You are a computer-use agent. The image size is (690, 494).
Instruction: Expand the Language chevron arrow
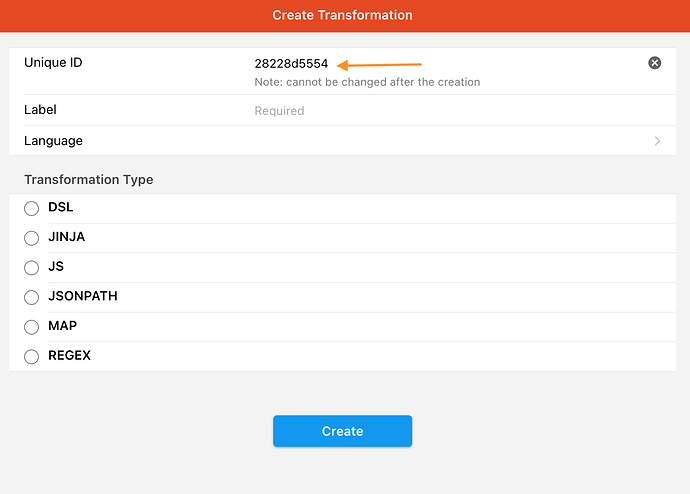657,141
